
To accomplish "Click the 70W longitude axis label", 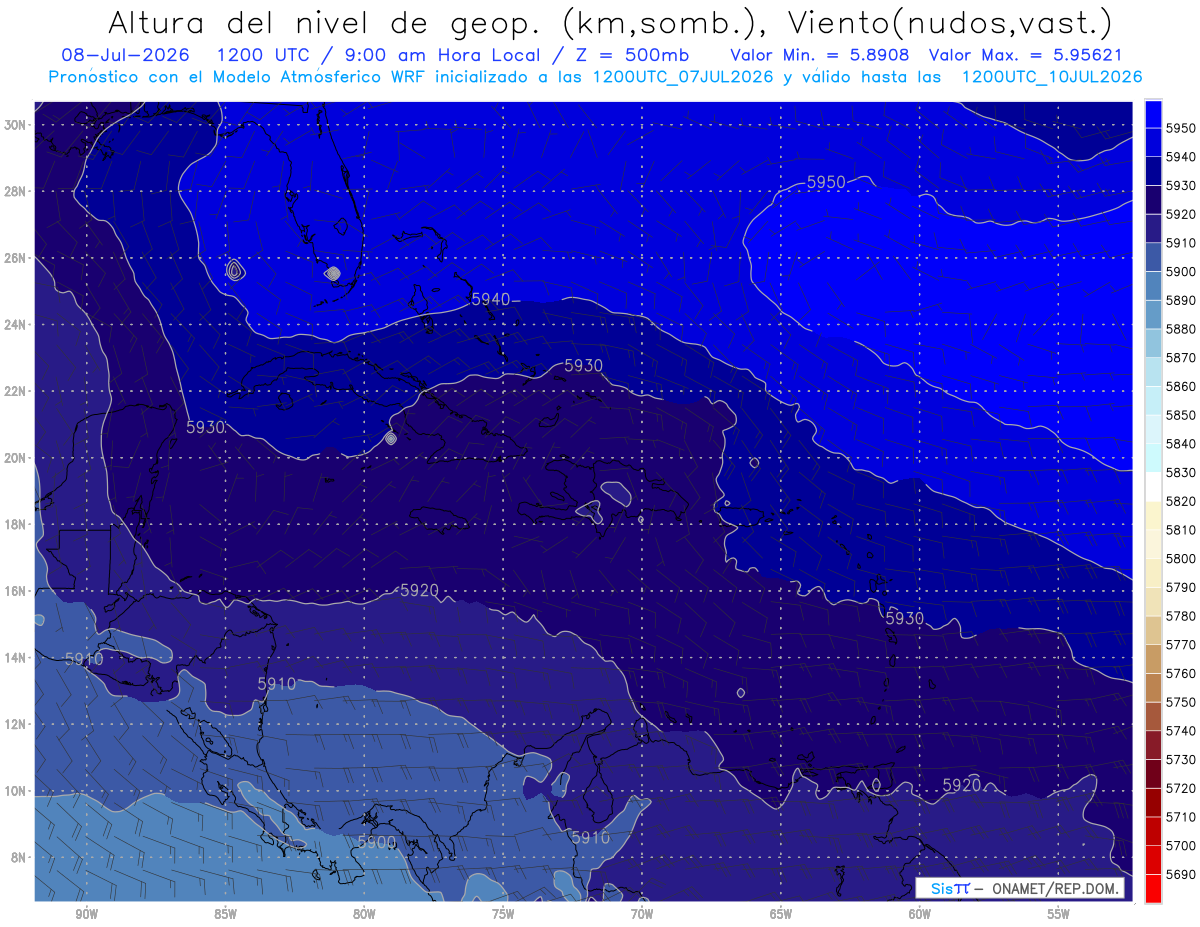I will 642,913.
